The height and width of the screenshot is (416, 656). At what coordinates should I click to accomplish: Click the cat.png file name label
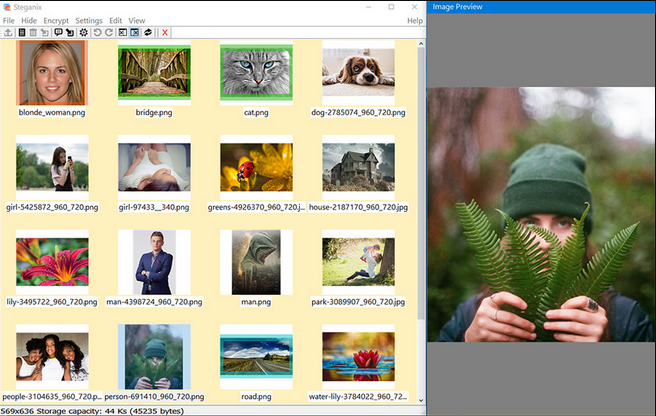pos(256,113)
